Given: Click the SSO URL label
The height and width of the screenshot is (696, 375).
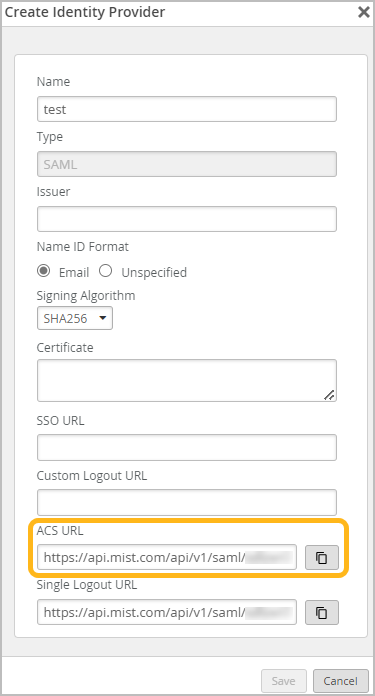Looking at the screenshot, I should coord(60,420).
